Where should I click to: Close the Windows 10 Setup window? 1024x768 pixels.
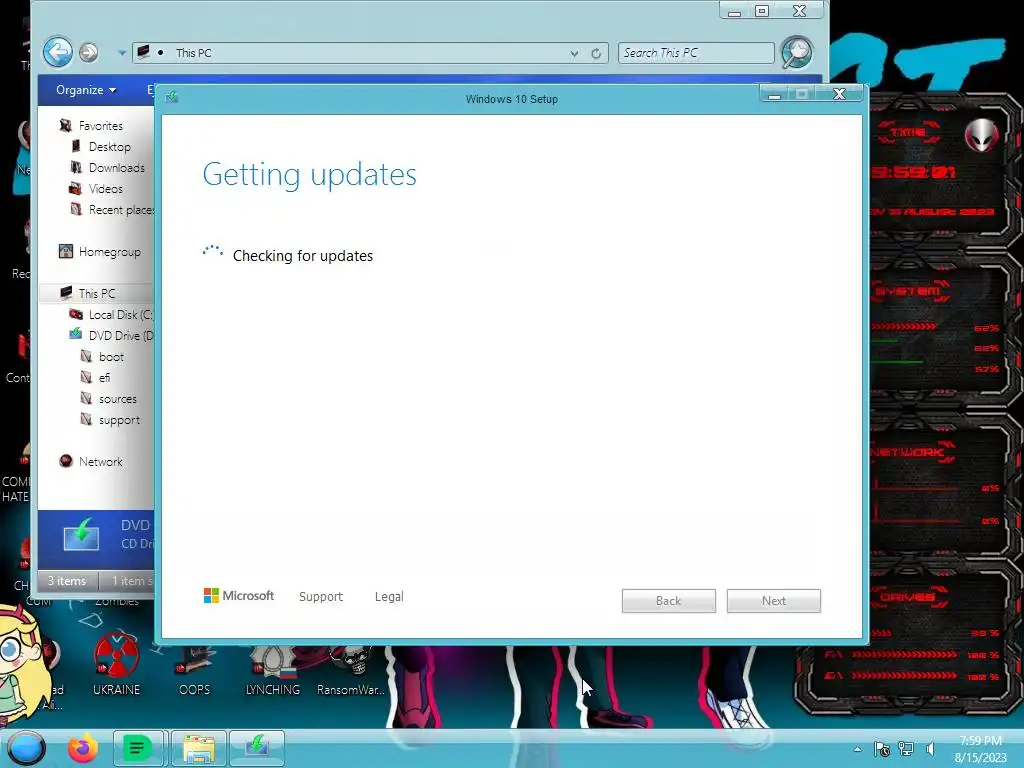[840, 94]
